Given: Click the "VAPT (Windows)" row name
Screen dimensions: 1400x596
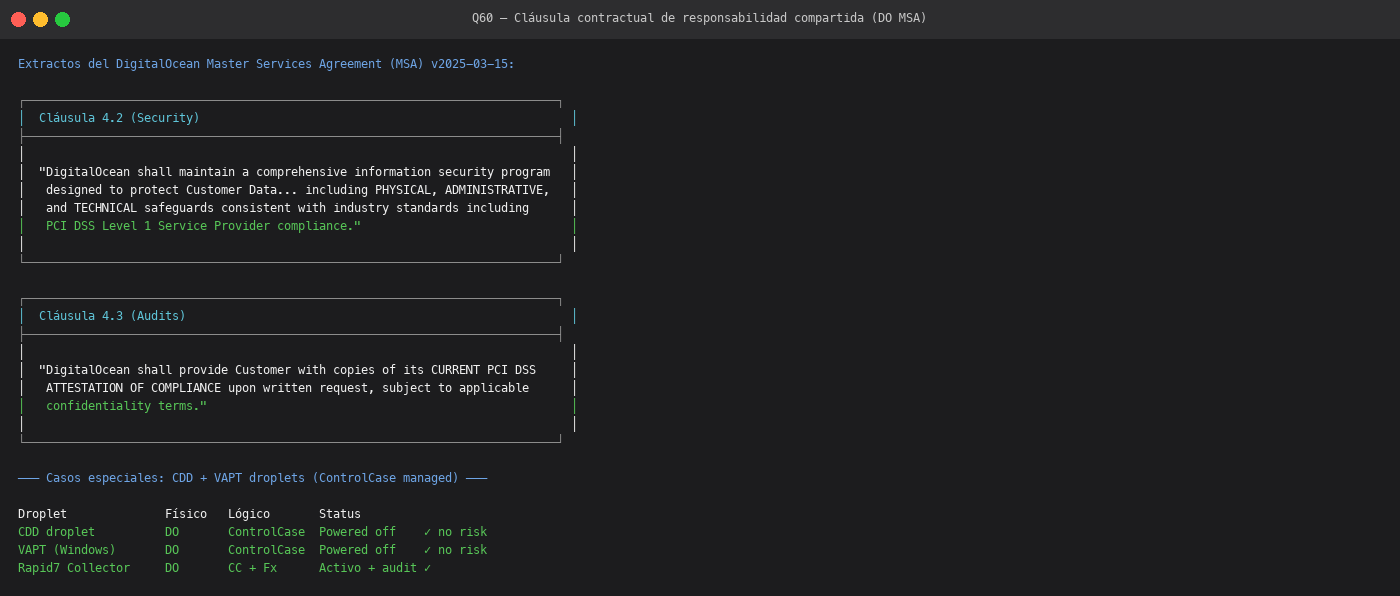Looking at the screenshot, I should point(67,550).
